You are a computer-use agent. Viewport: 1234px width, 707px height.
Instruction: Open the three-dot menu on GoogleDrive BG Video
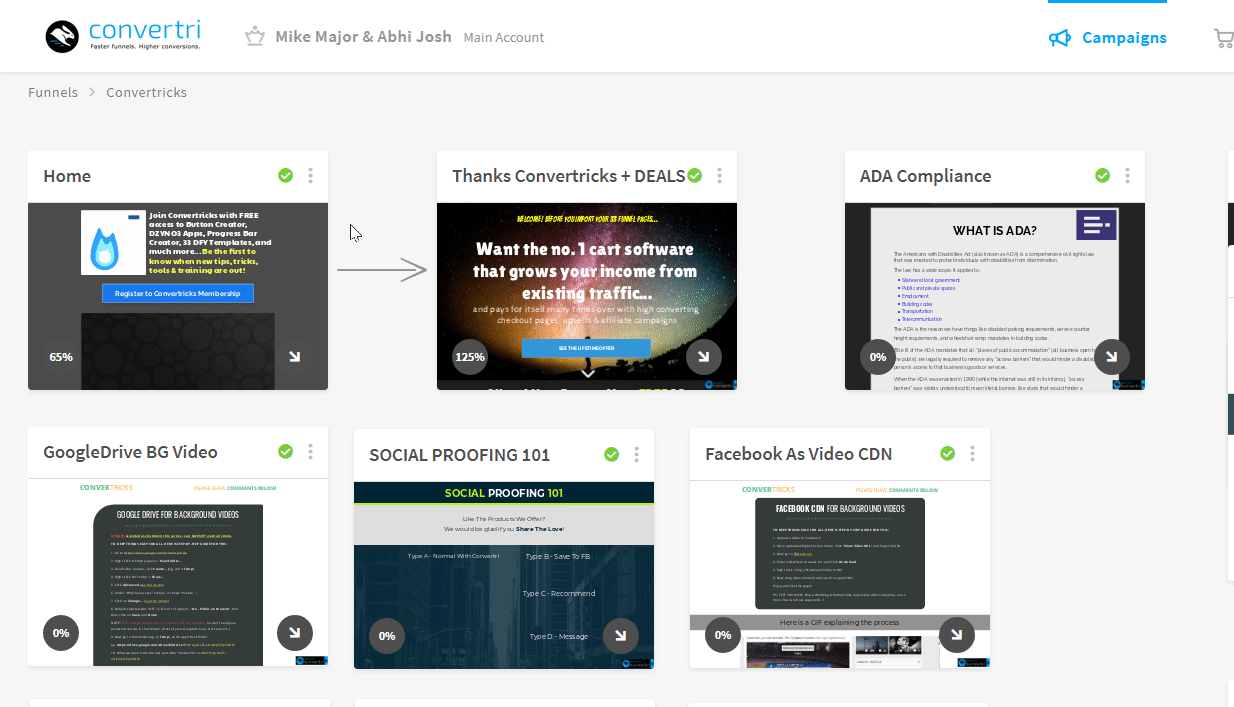[310, 451]
